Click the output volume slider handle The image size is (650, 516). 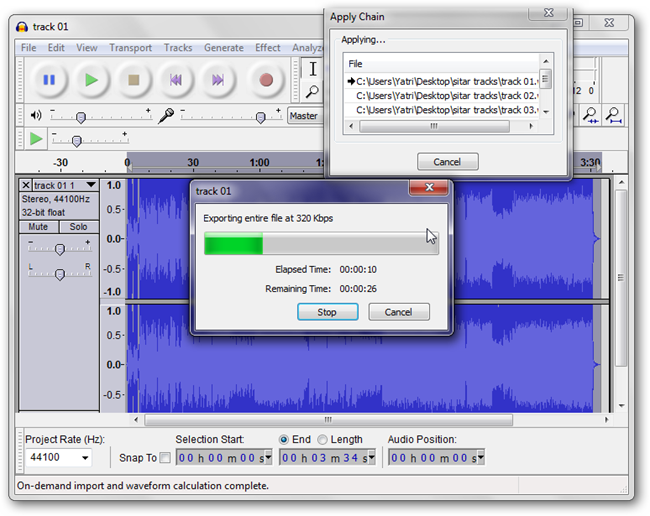click(81, 118)
